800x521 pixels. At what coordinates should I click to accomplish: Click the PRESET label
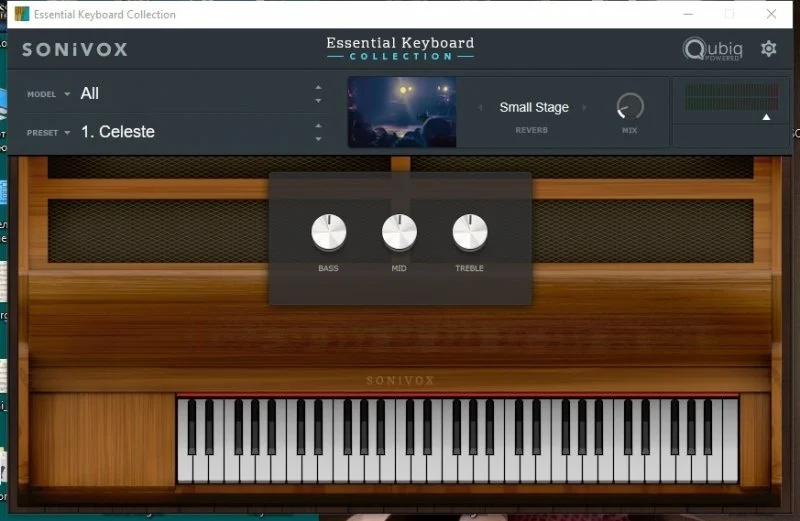click(42, 133)
